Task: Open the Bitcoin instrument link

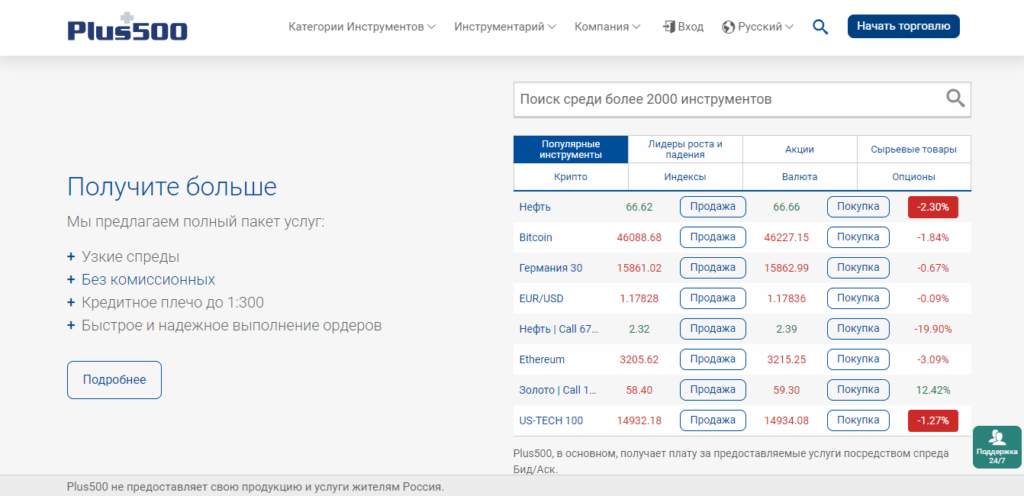Action: [536, 238]
